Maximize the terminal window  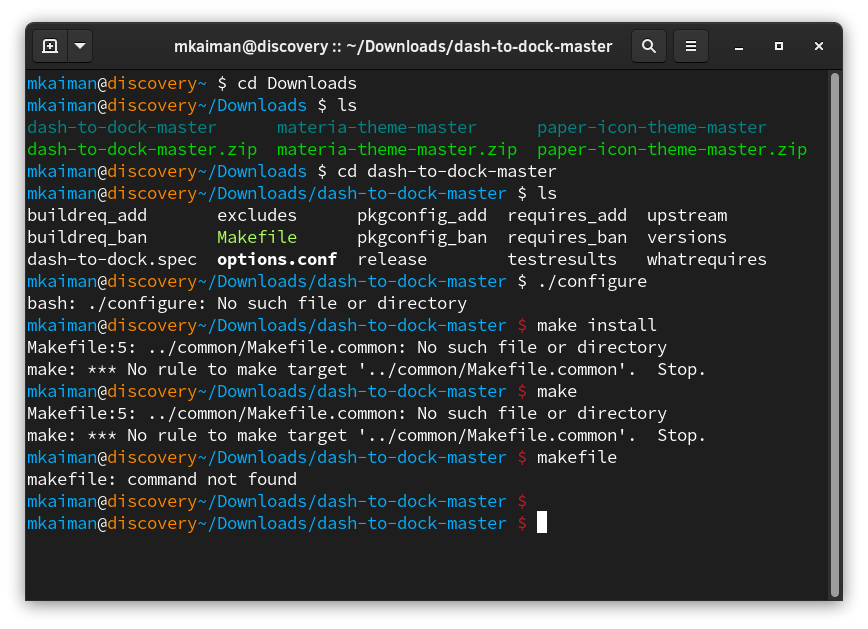click(x=779, y=46)
